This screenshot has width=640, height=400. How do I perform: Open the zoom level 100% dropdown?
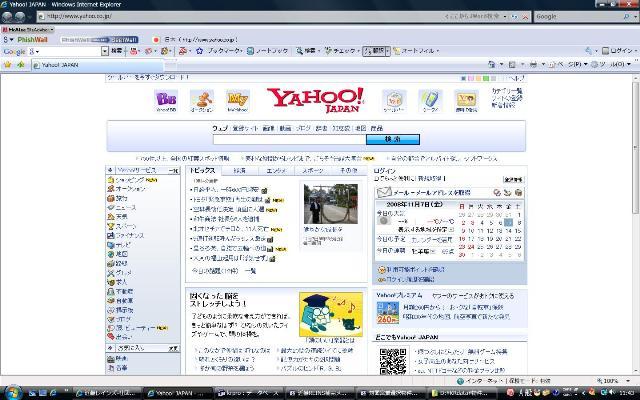(628, 380)
